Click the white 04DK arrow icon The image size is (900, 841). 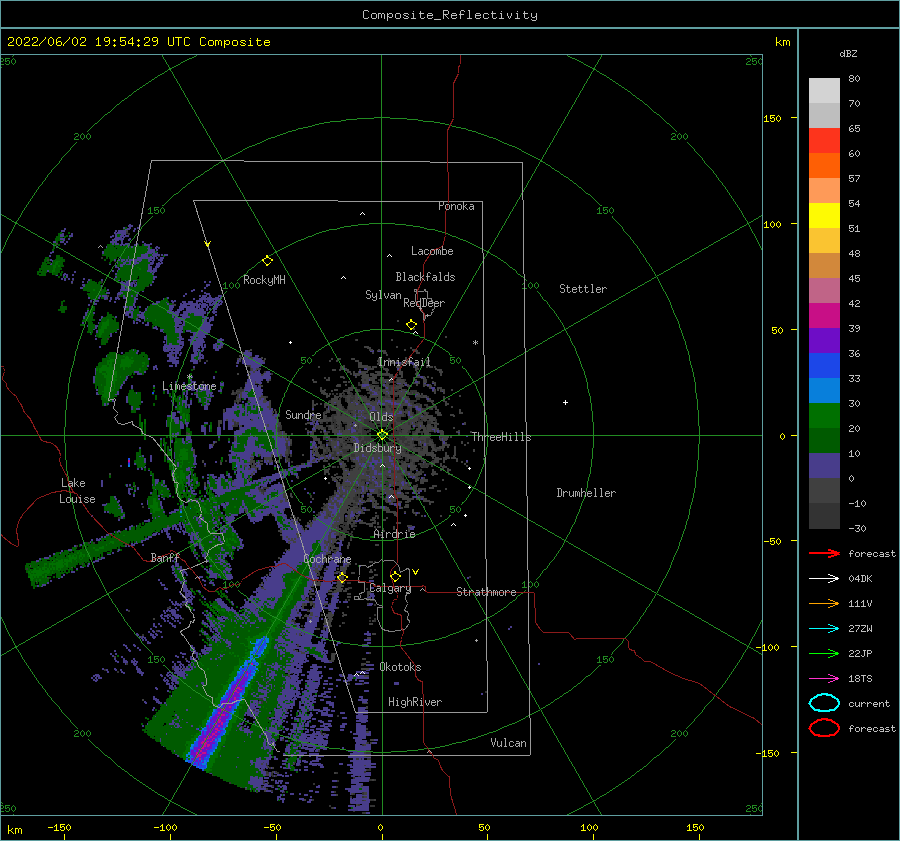coord(824,578)
